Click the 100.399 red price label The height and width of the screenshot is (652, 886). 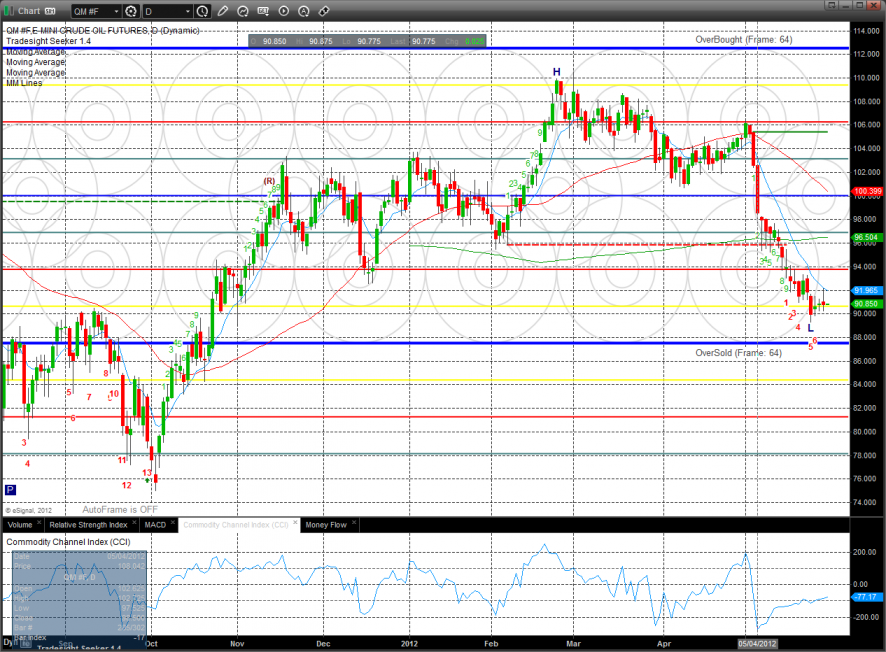(x=866, y=190)
